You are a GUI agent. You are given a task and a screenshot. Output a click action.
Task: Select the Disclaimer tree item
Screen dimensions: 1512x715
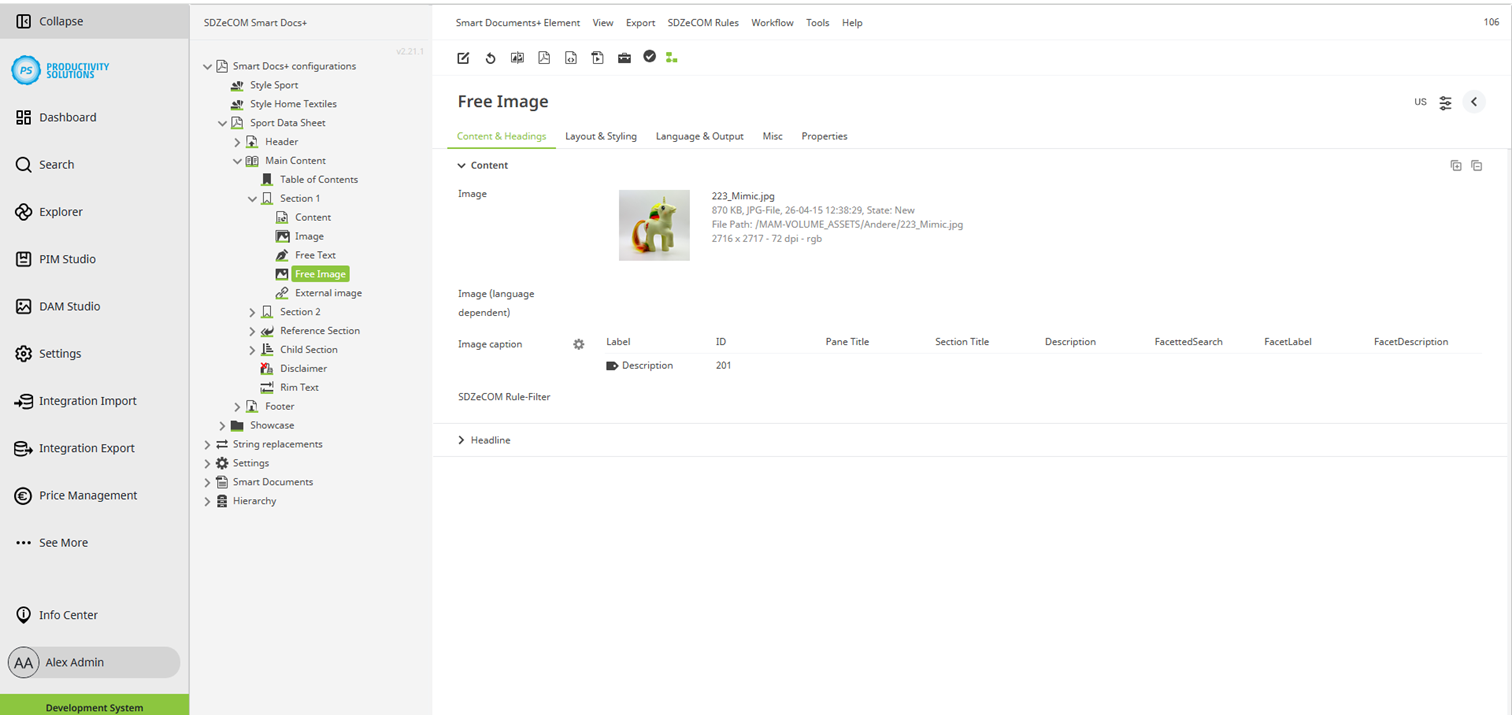303,369
